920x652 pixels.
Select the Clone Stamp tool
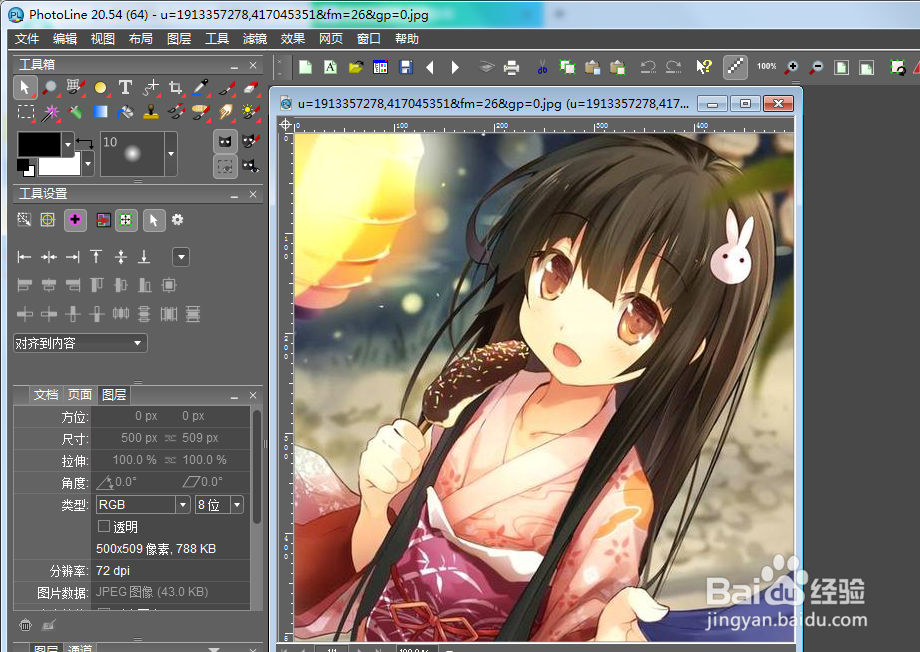tap(151, 112)
